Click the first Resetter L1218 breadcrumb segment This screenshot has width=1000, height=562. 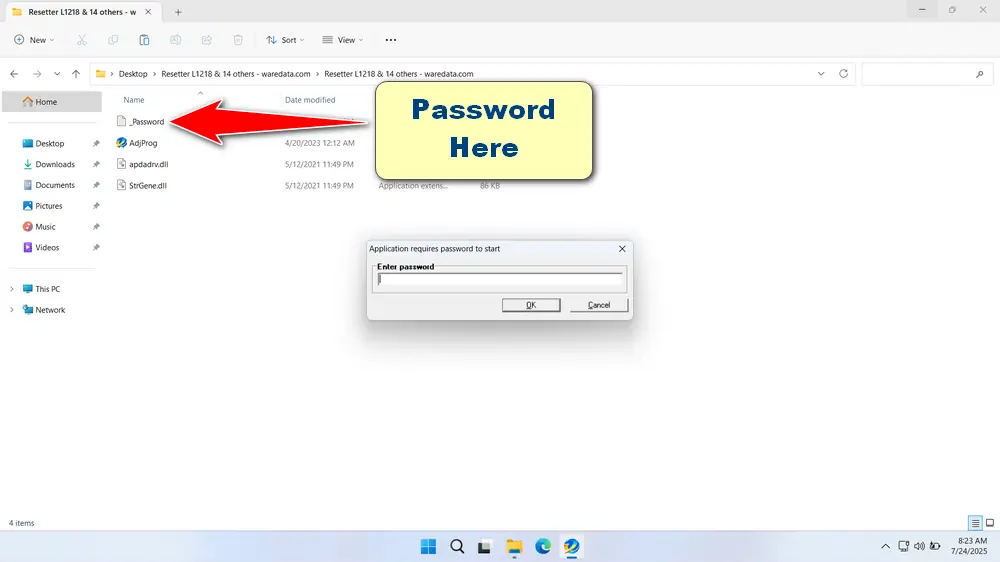pyautogui.click(x=236, y=74)
